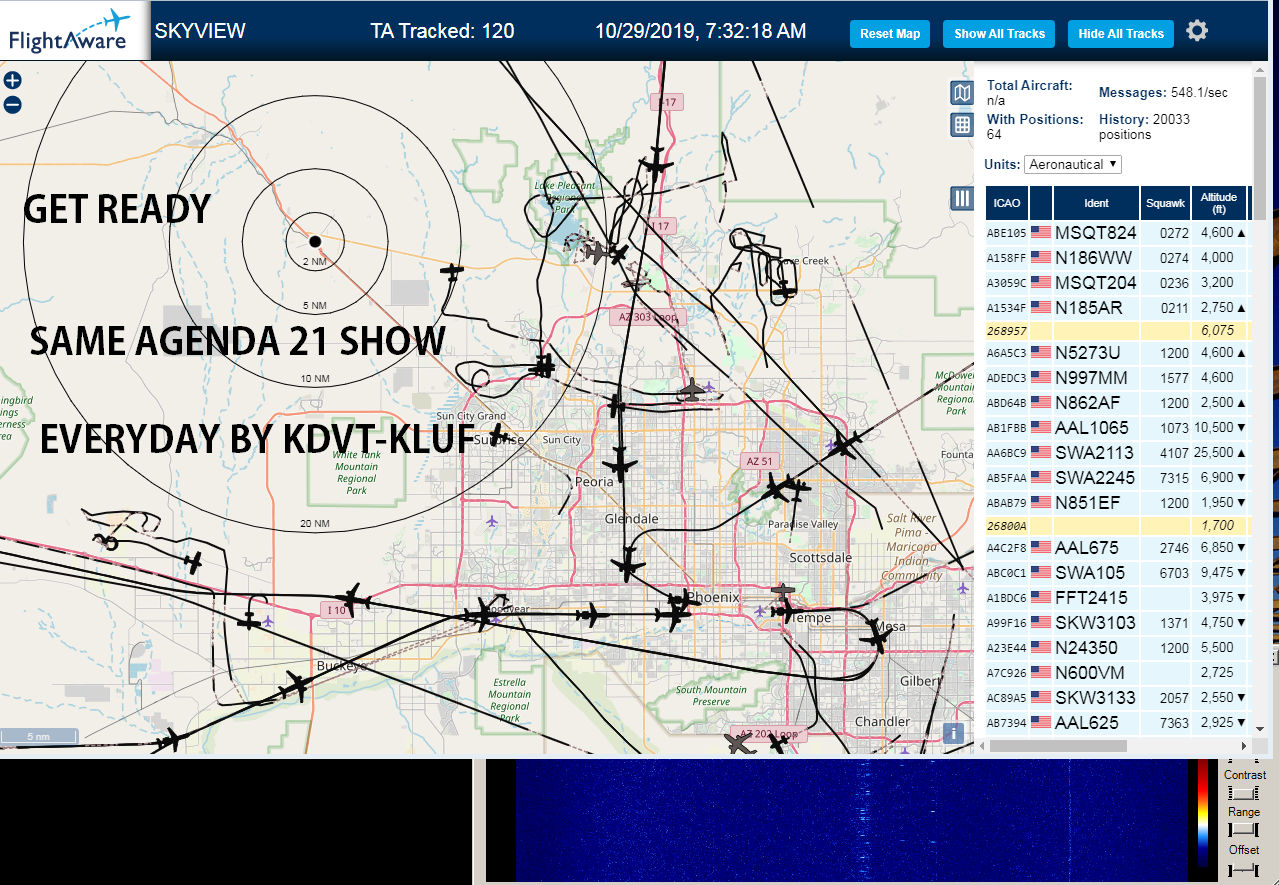
Task: Select the AAL625 aircraft row
Action: click(x=1117, y=722)
